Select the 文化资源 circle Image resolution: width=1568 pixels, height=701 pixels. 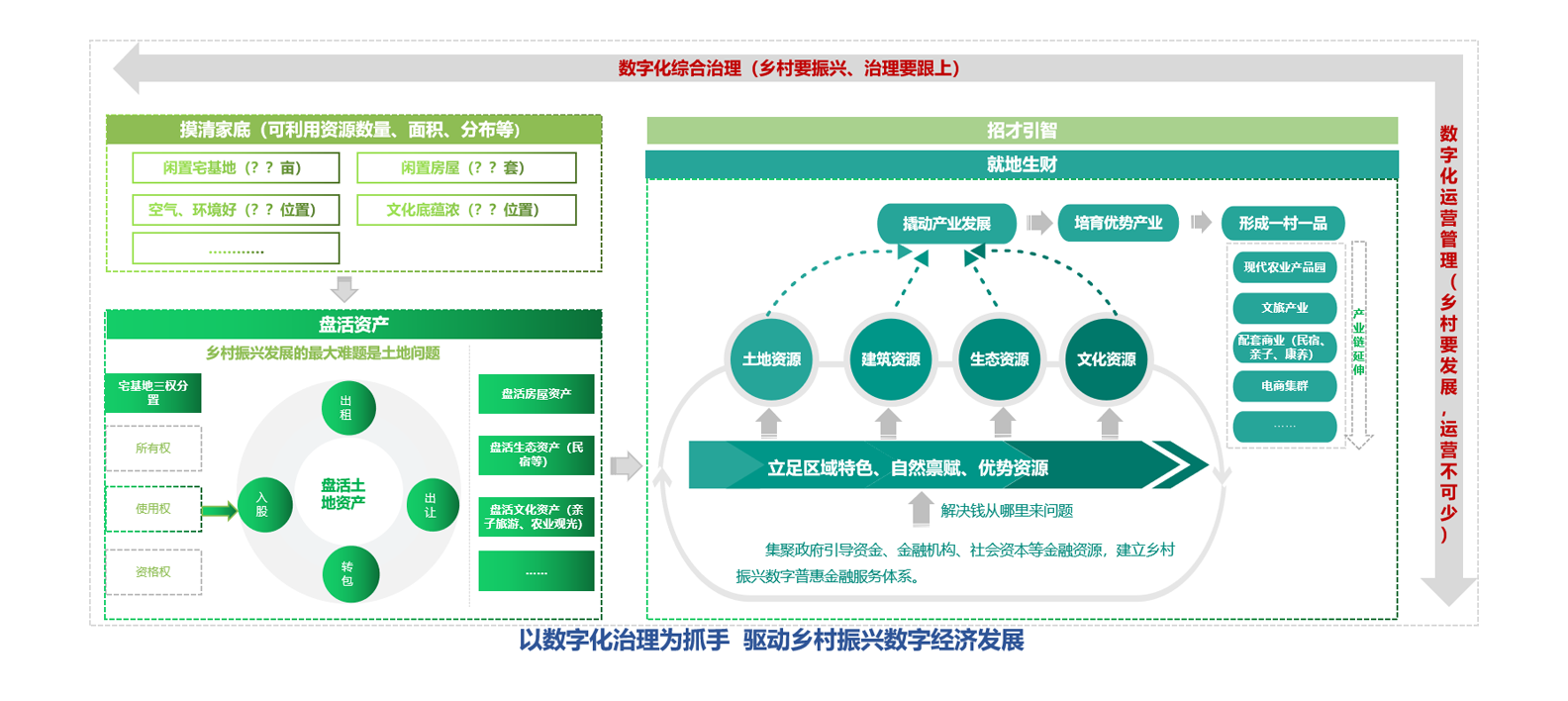coord(1106,359)
